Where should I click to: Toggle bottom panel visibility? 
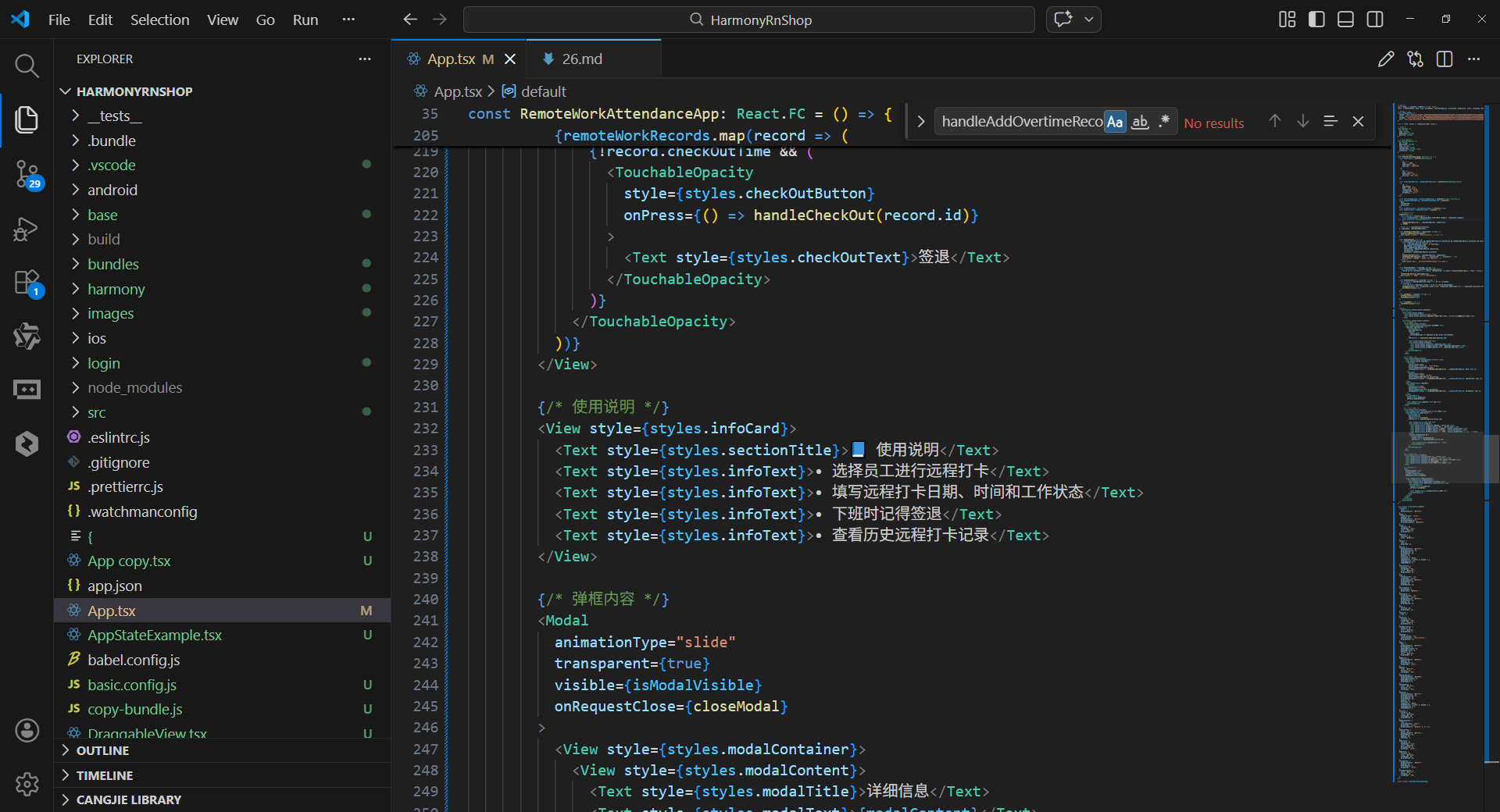(1345, 20)
